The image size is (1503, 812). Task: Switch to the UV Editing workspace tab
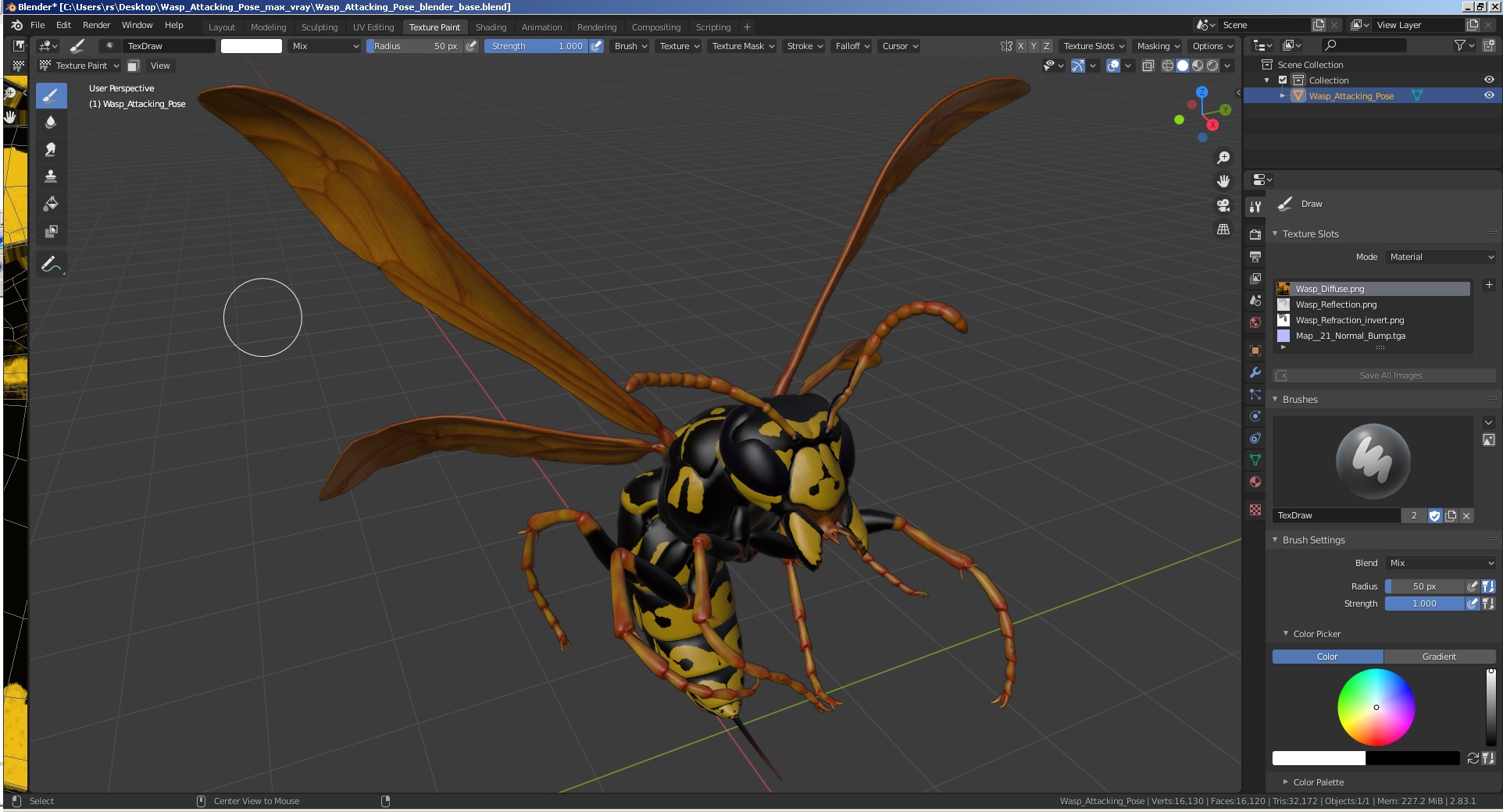373,27
